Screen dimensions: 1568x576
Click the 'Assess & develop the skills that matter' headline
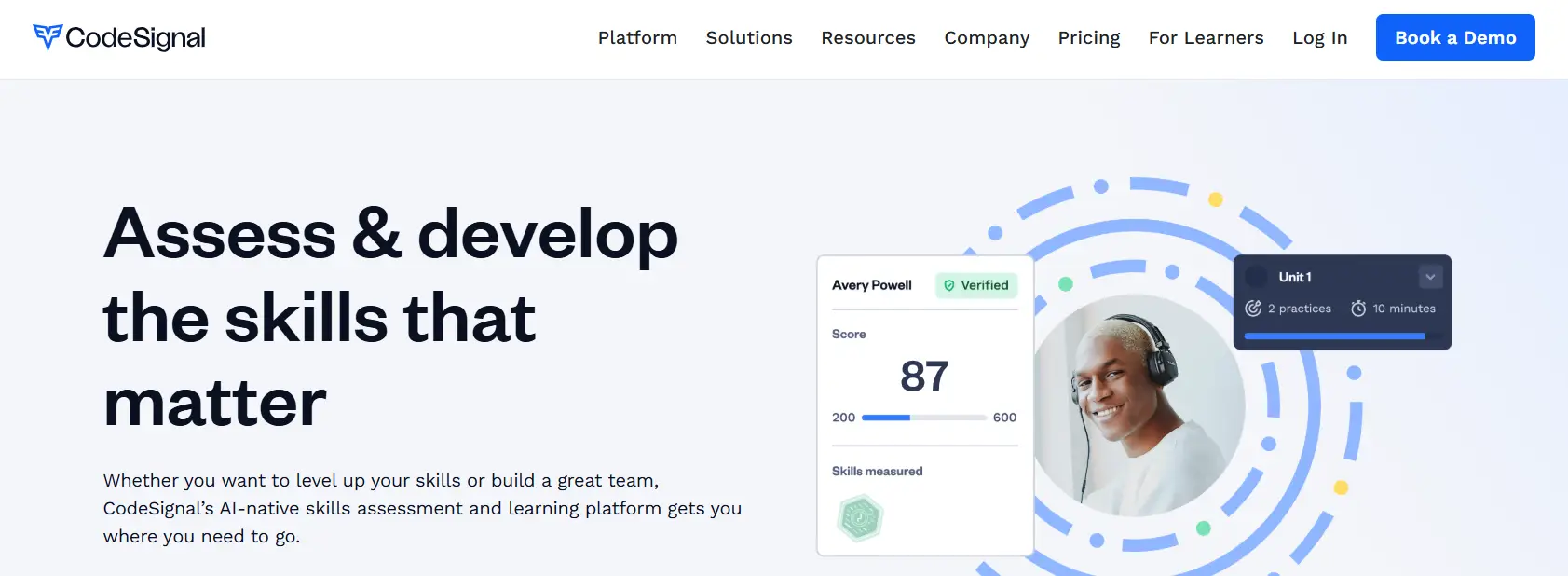[391, 317]
